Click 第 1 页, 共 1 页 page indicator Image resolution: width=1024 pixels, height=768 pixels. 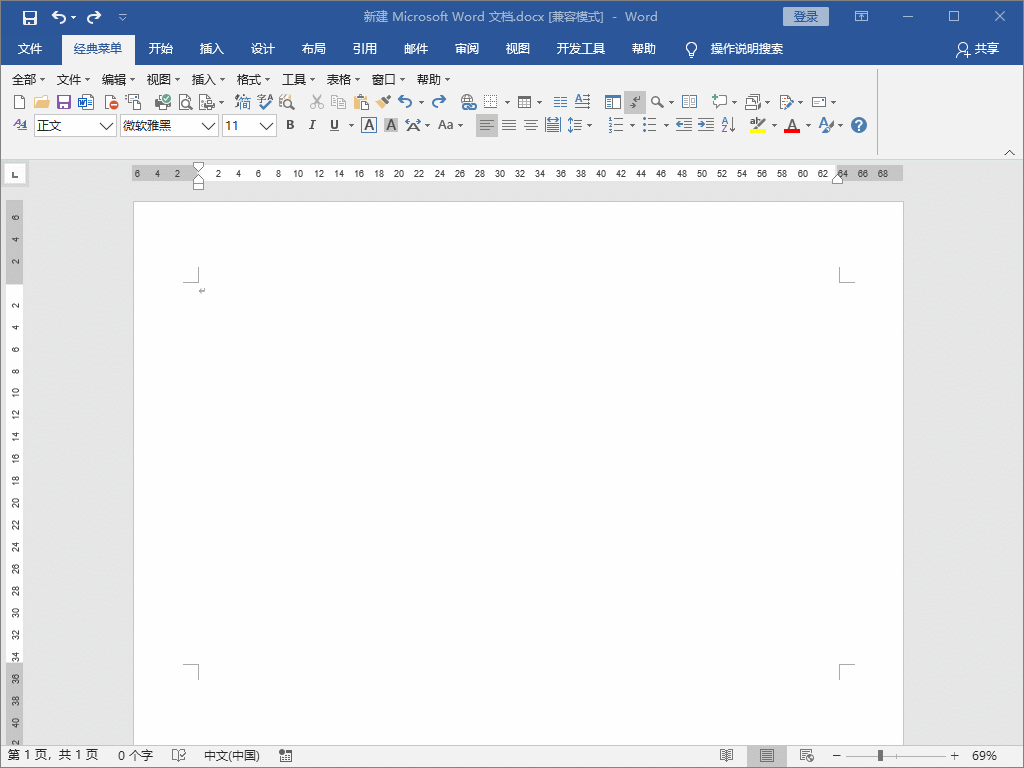click(x=53, y=756)
